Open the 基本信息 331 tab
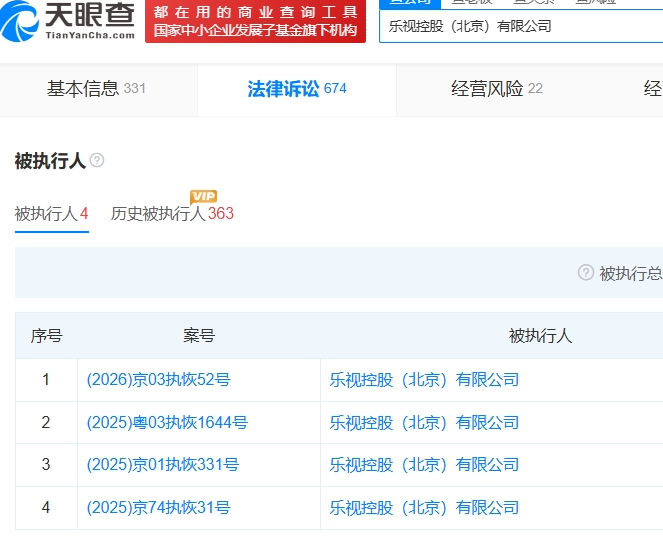Screen dimensions: 663x541 point(96,89)
